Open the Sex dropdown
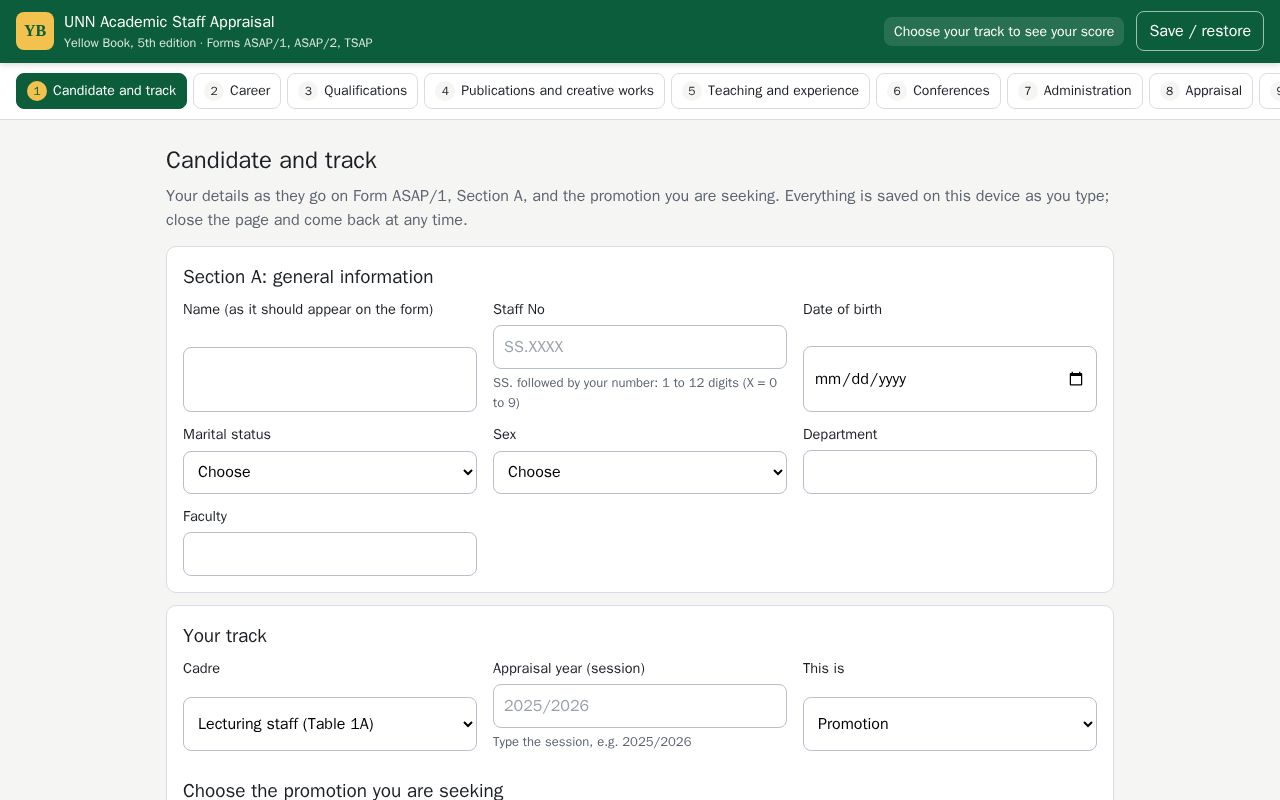The width and height of the screenshot is (1280, 800). tap(640, 472)
